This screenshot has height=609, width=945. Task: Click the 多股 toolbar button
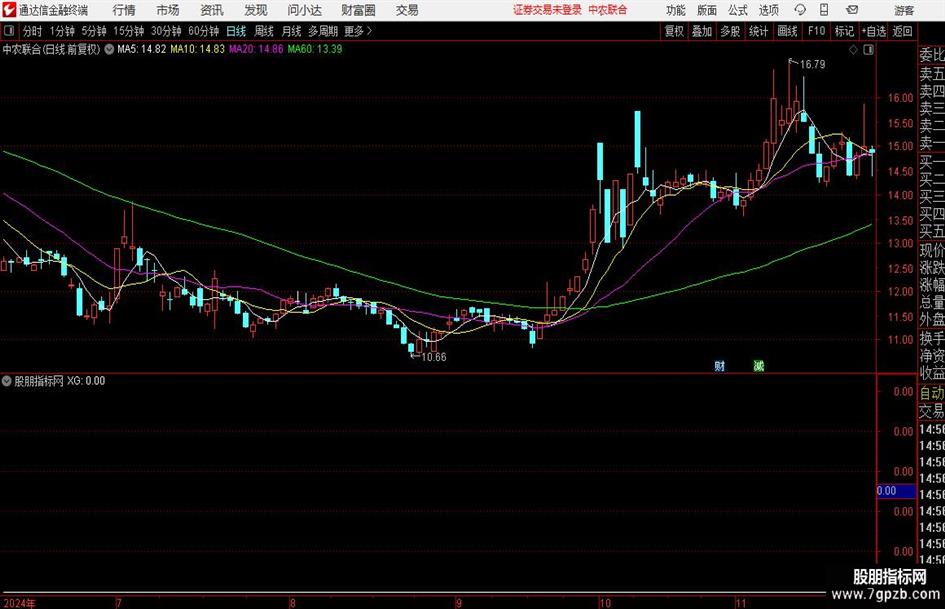pyautogui.click(x=730, y=31)
